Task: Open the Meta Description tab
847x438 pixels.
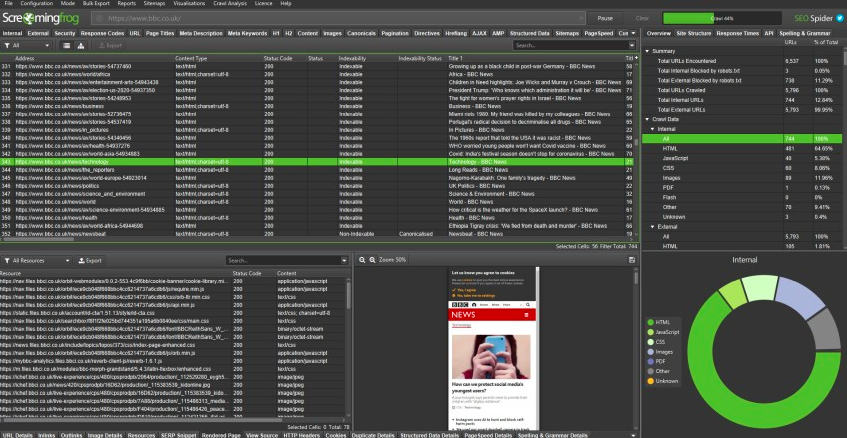Action: click(x=201, y=33)
